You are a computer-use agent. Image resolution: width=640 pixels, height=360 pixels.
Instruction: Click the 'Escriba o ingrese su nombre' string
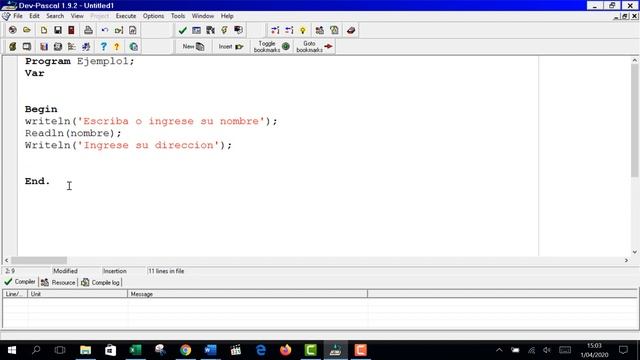[x=171, y=121]
